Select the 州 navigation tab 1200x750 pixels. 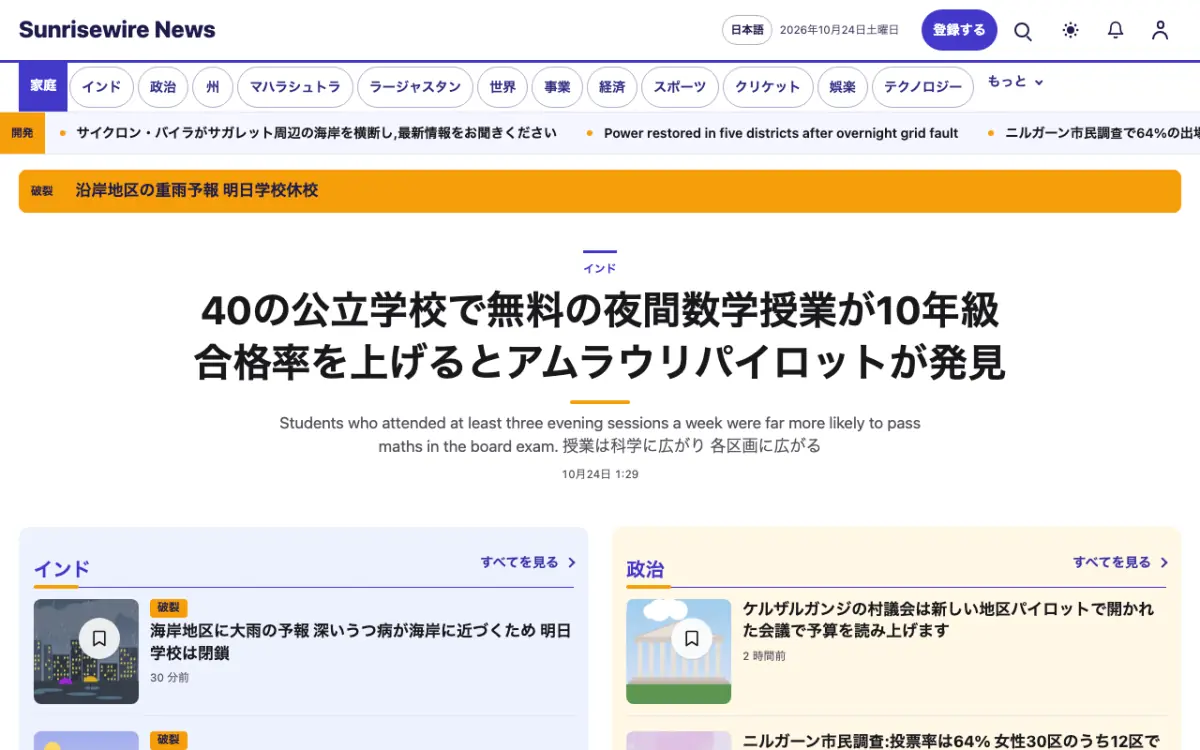tap(213, 87)
